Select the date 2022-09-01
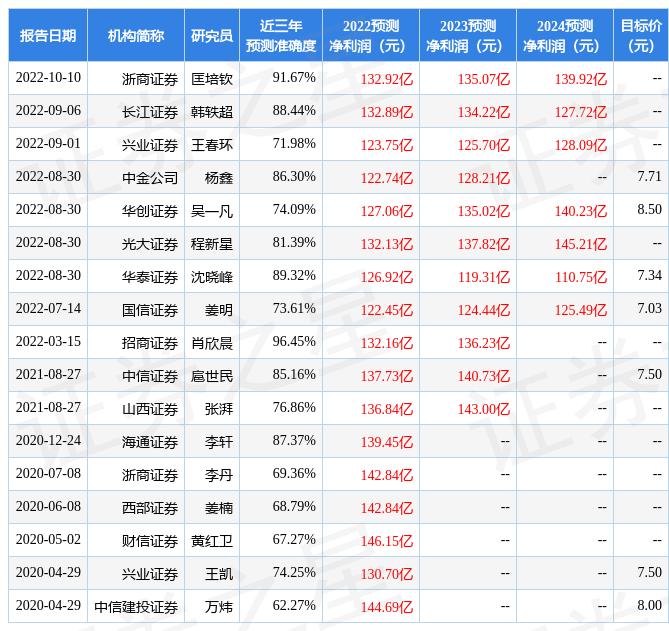Screen dimensions: 669x631 click(x=48, y=143)
